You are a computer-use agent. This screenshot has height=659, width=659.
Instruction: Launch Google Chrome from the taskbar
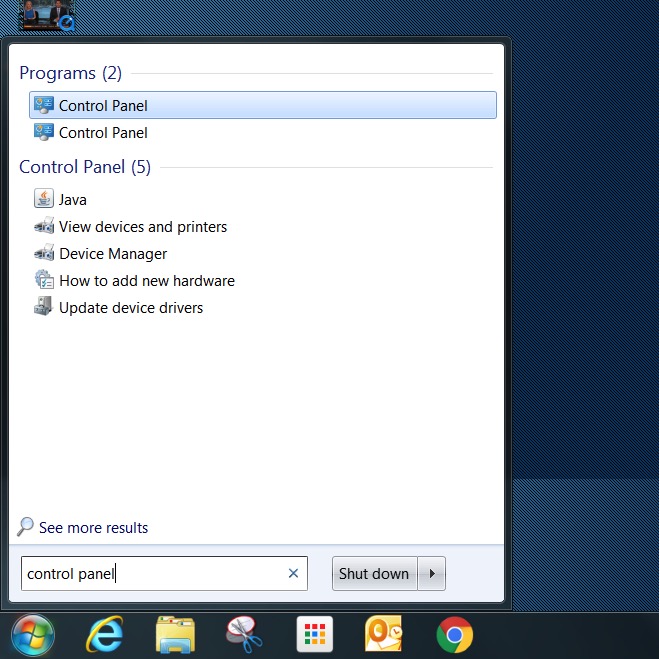(455, 635)
